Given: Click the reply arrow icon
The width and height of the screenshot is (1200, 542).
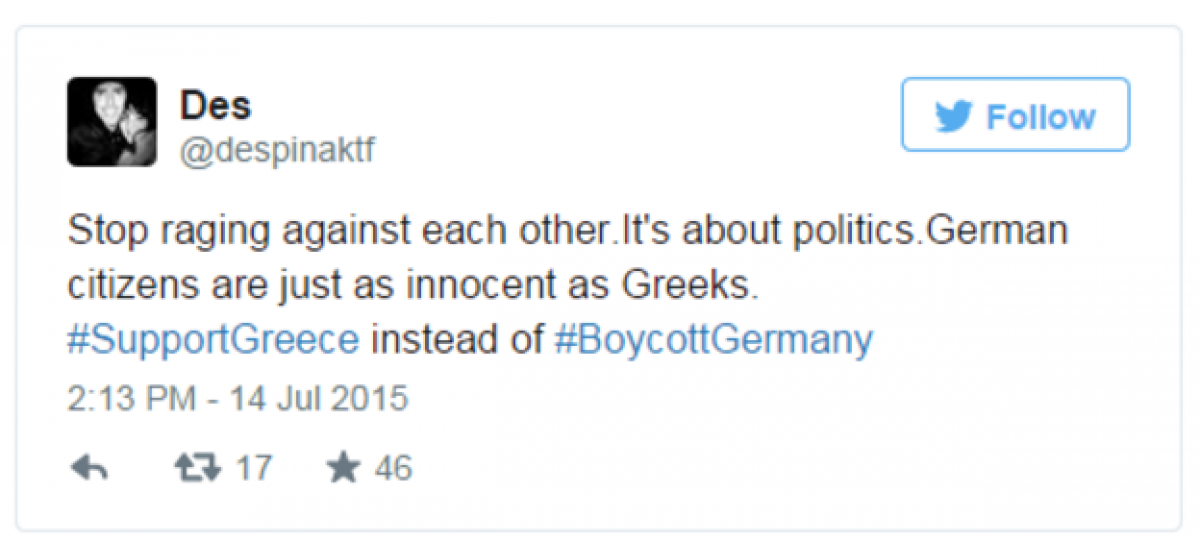Looking at the screenshot, I should point(90,468).
